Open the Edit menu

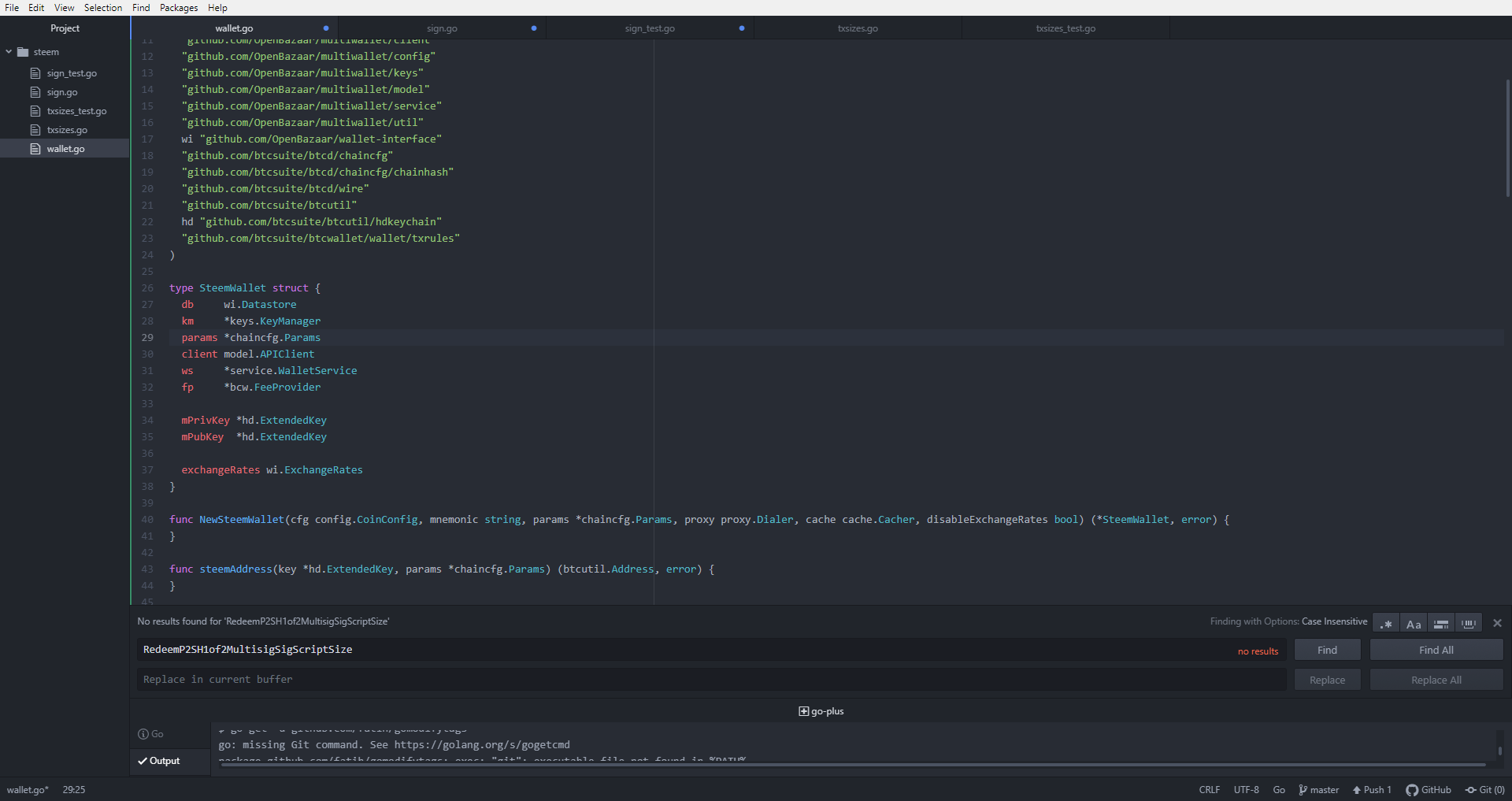pos(36,8)
